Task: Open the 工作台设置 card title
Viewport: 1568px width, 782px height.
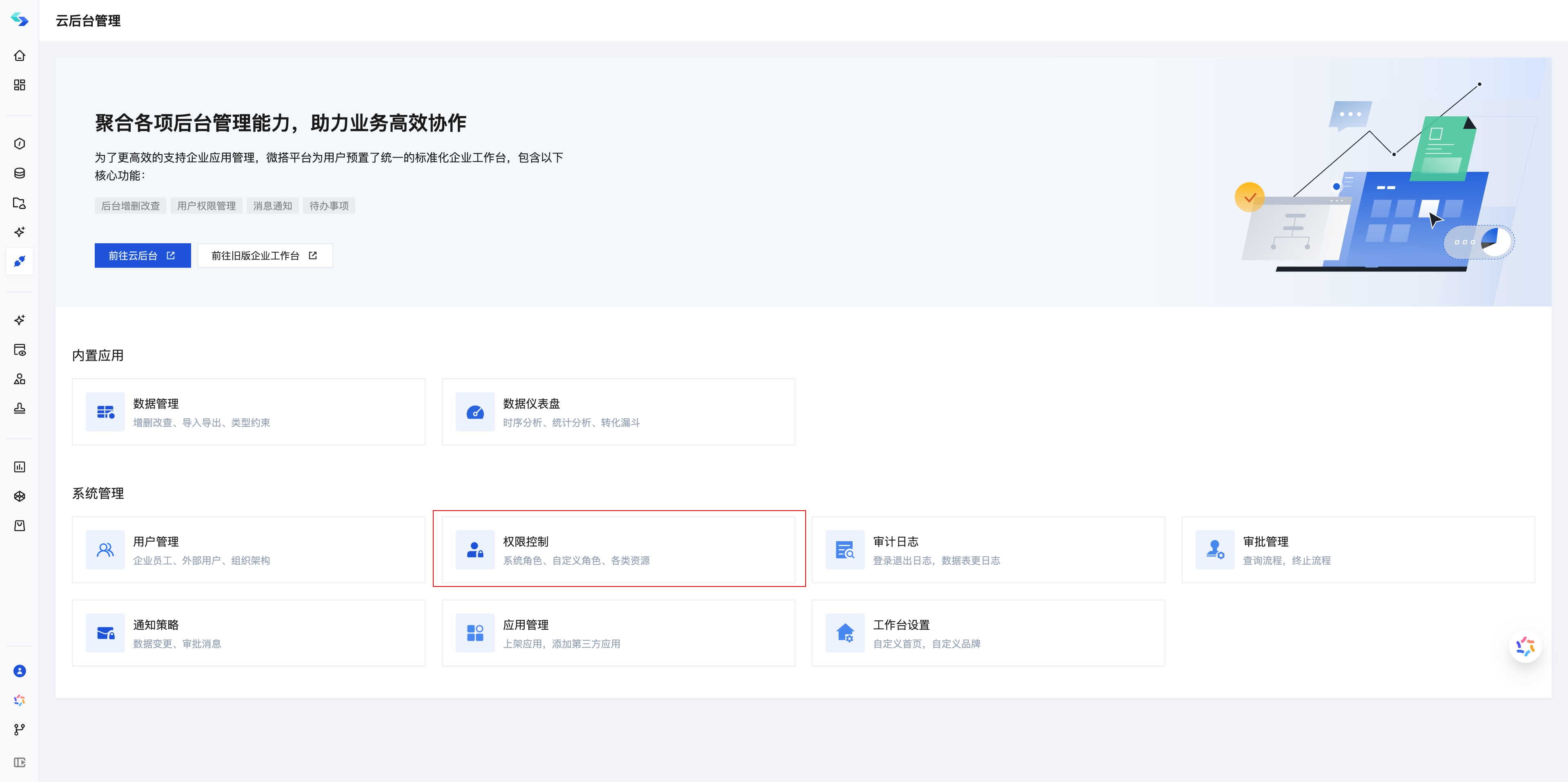Action: click(x=902, y=625)
